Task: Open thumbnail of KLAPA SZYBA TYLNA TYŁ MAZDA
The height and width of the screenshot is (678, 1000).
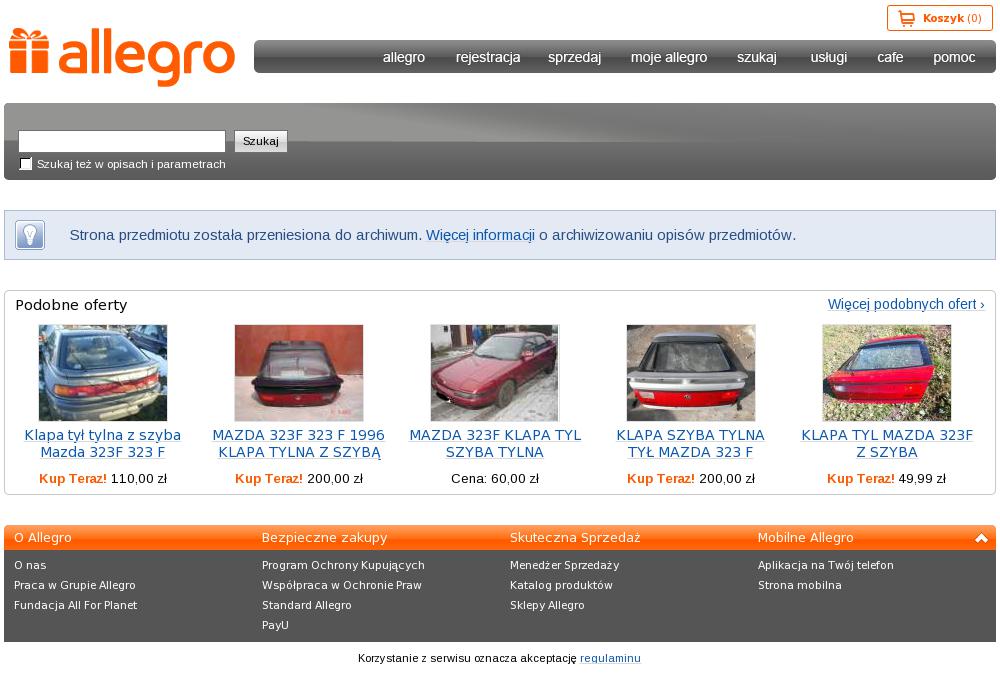Action: click(x=691, y=372)
